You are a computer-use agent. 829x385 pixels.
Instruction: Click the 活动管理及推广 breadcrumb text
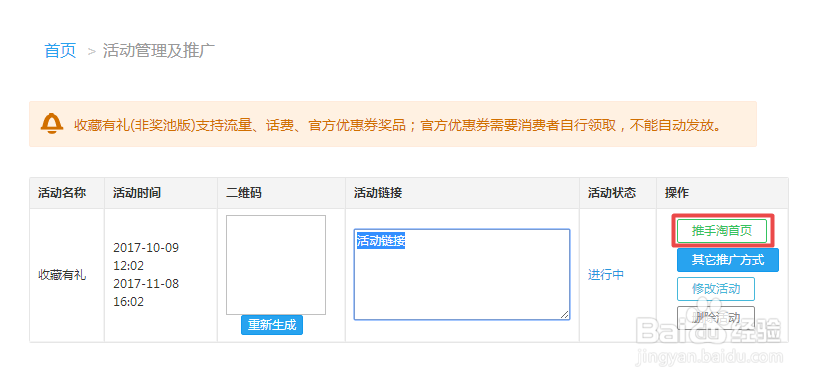click(x=159, y=51)
